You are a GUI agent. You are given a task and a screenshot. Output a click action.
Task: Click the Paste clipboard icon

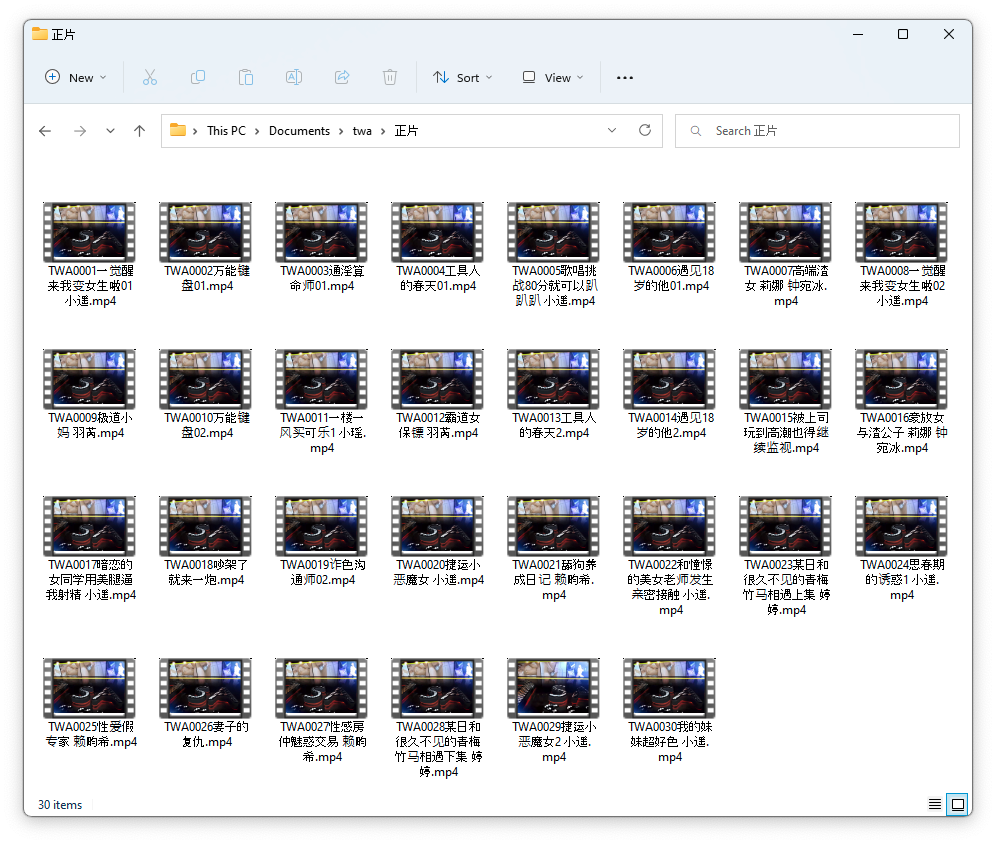tap(246, 77)
